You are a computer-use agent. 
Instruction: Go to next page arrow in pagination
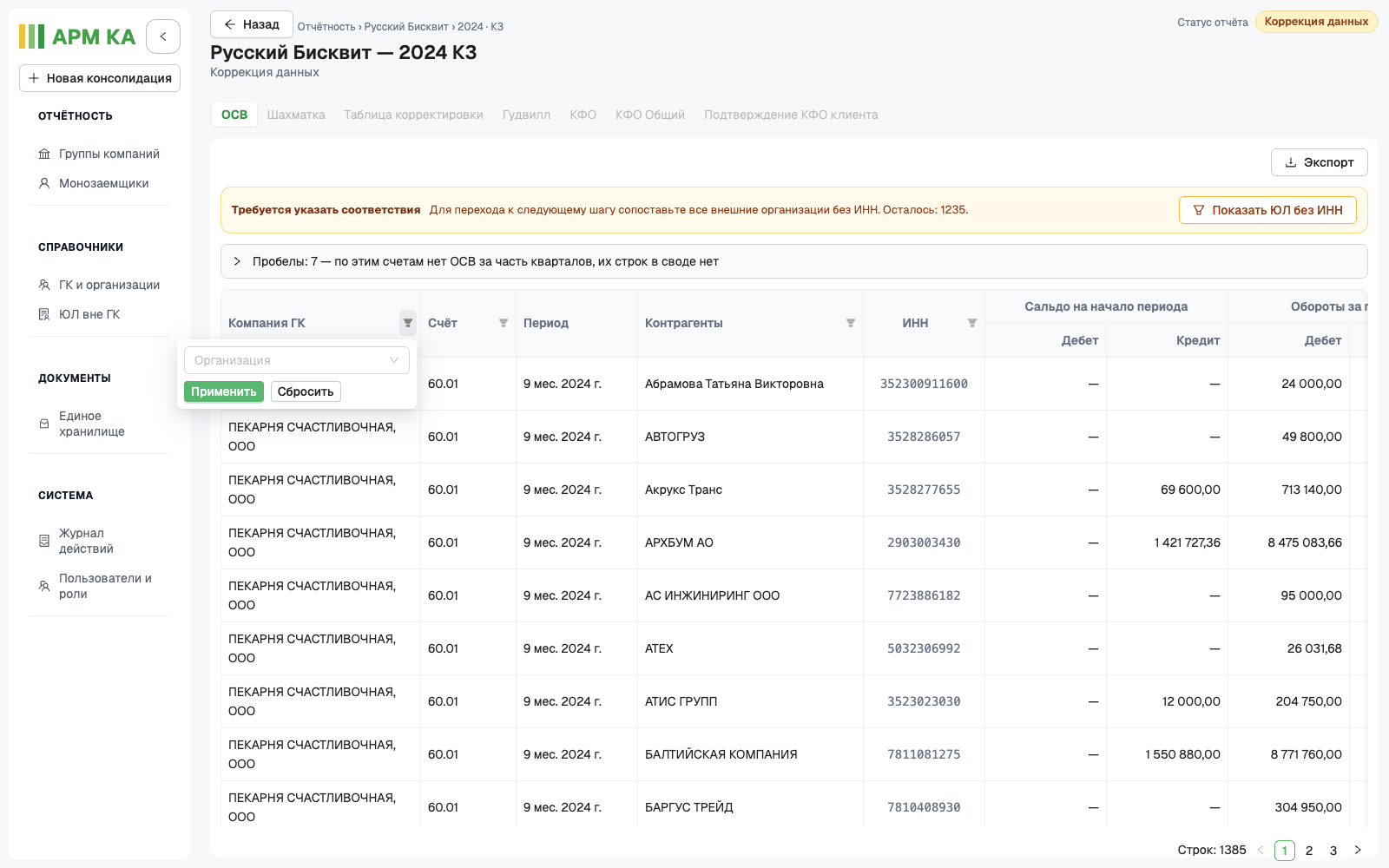tap(1358, 851)
